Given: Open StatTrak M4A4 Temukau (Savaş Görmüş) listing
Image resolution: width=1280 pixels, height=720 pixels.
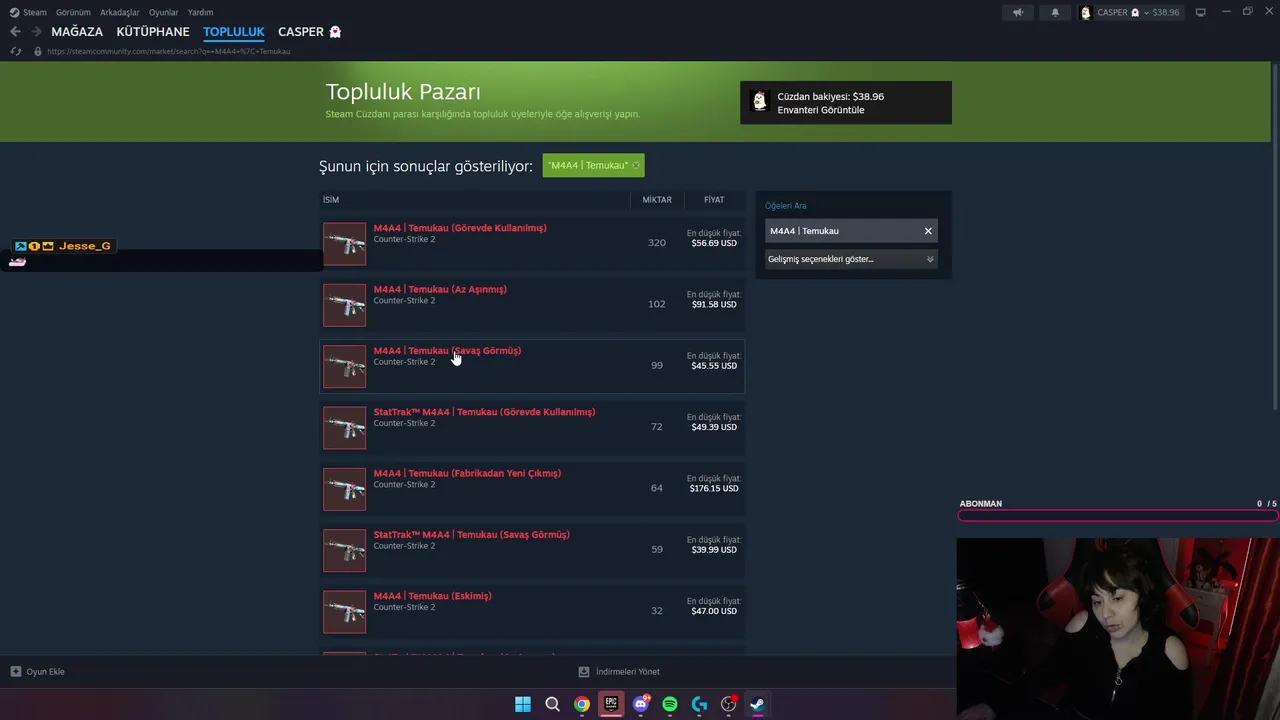Looking at the screenshot, I should coord(472,535).
